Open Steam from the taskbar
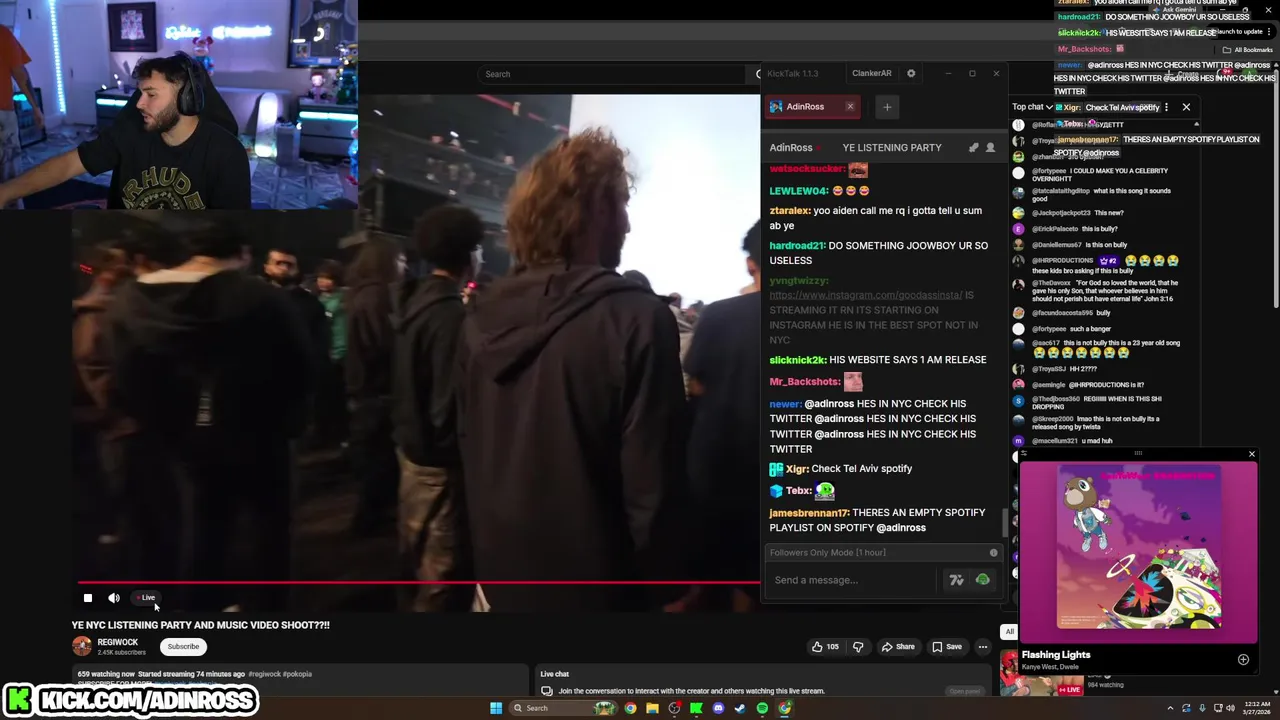Image resolution: width=1280 pixels, height=720 pixels. 740,708
